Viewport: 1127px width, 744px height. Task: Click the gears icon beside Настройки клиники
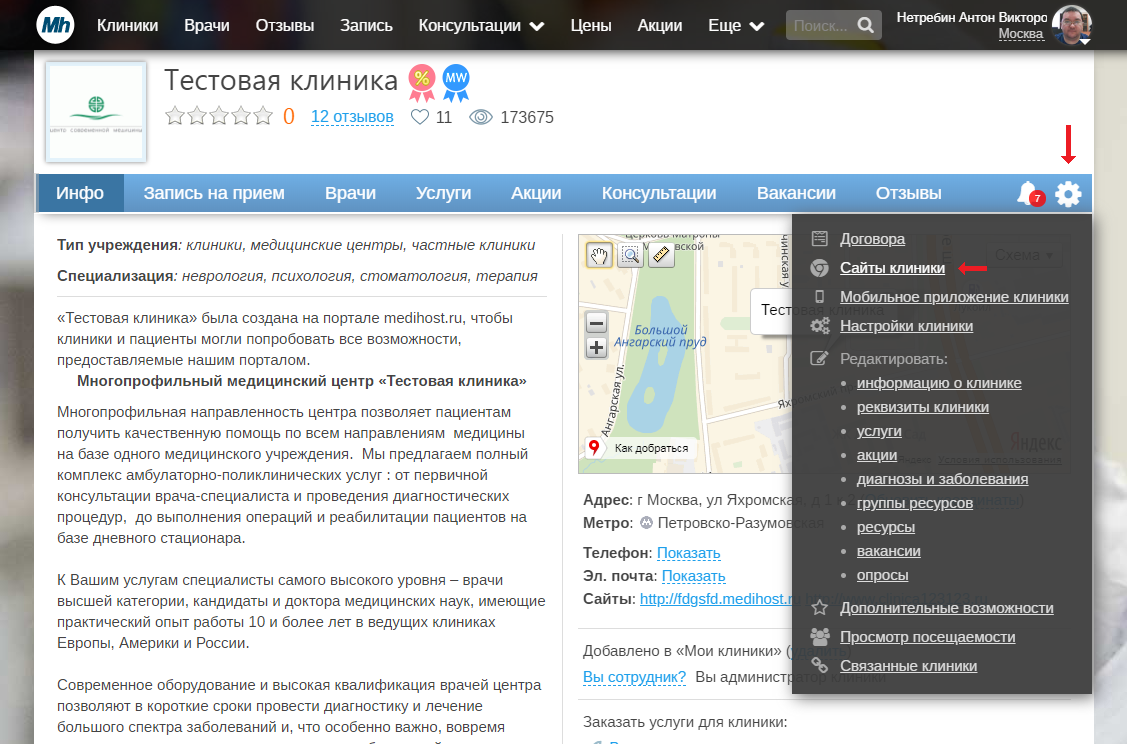click(x=819, y=326)
